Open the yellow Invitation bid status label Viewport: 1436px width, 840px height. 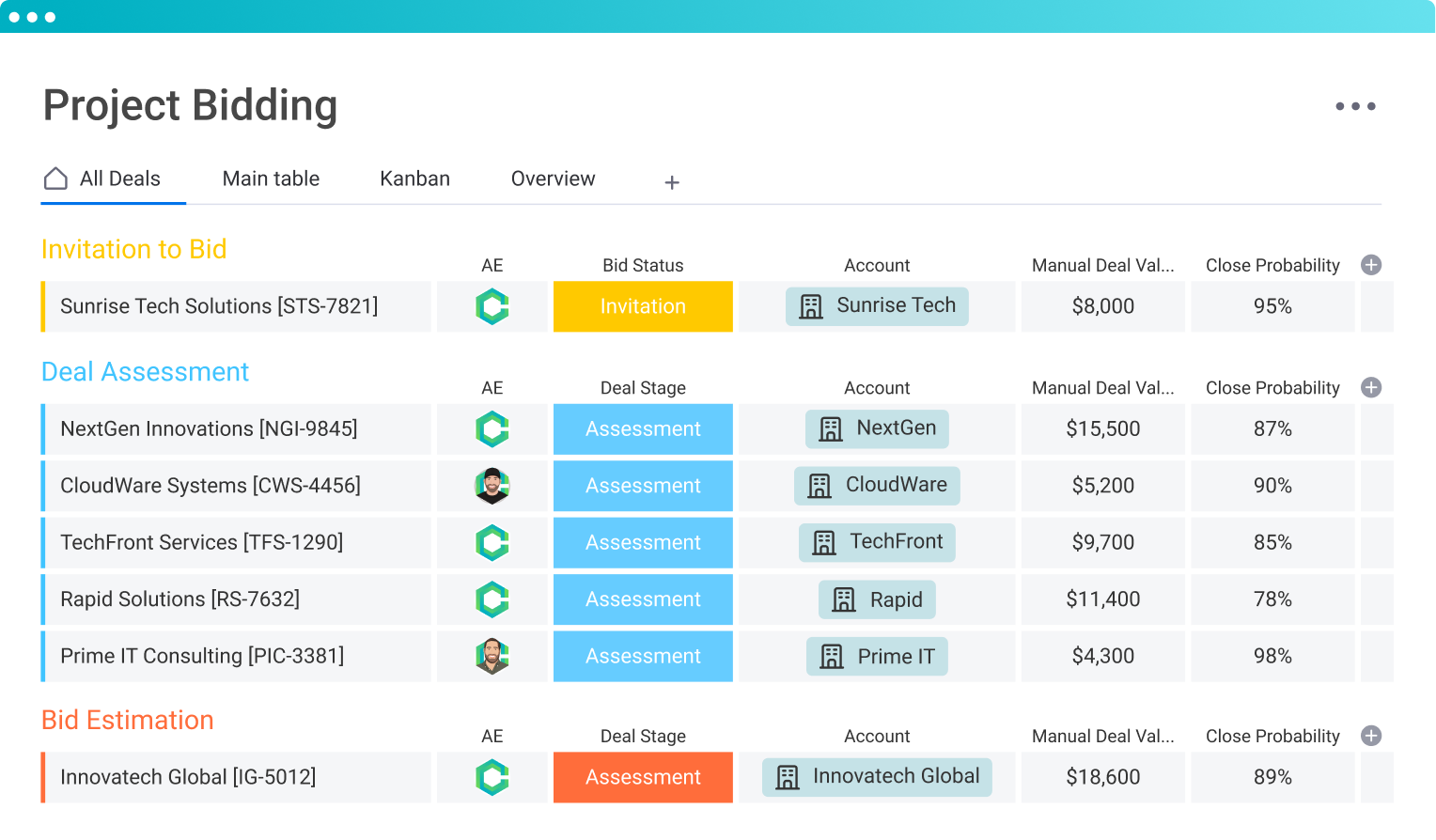click(643, 306)
